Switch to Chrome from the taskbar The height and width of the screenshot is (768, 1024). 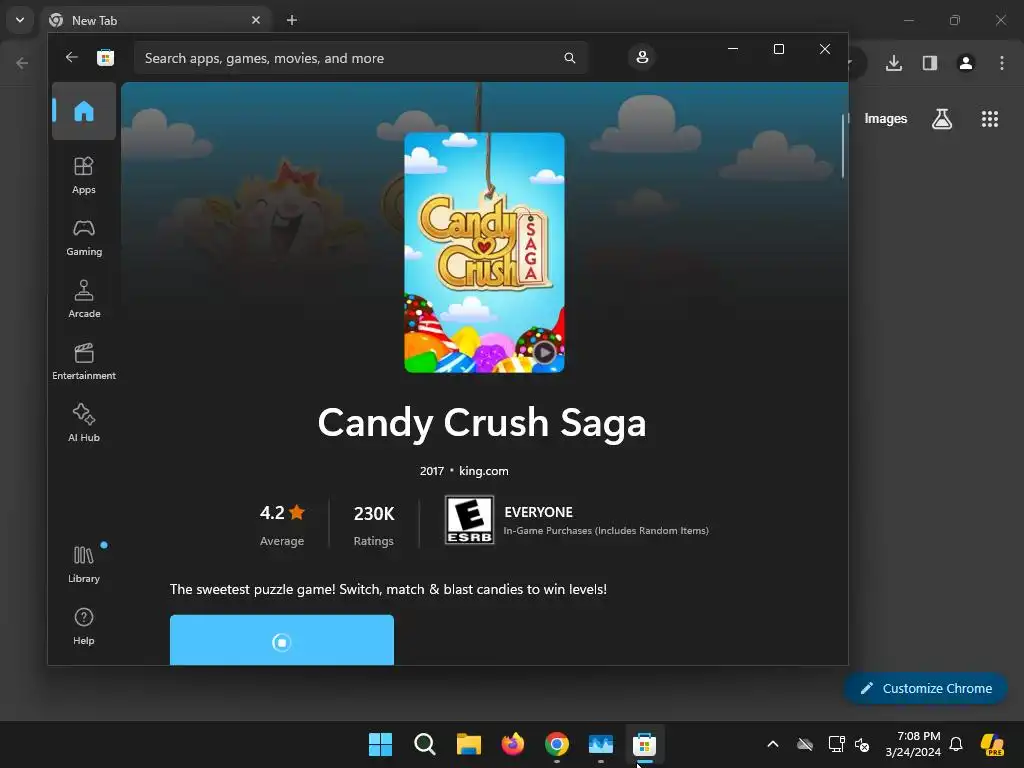[x=556, y=744]
